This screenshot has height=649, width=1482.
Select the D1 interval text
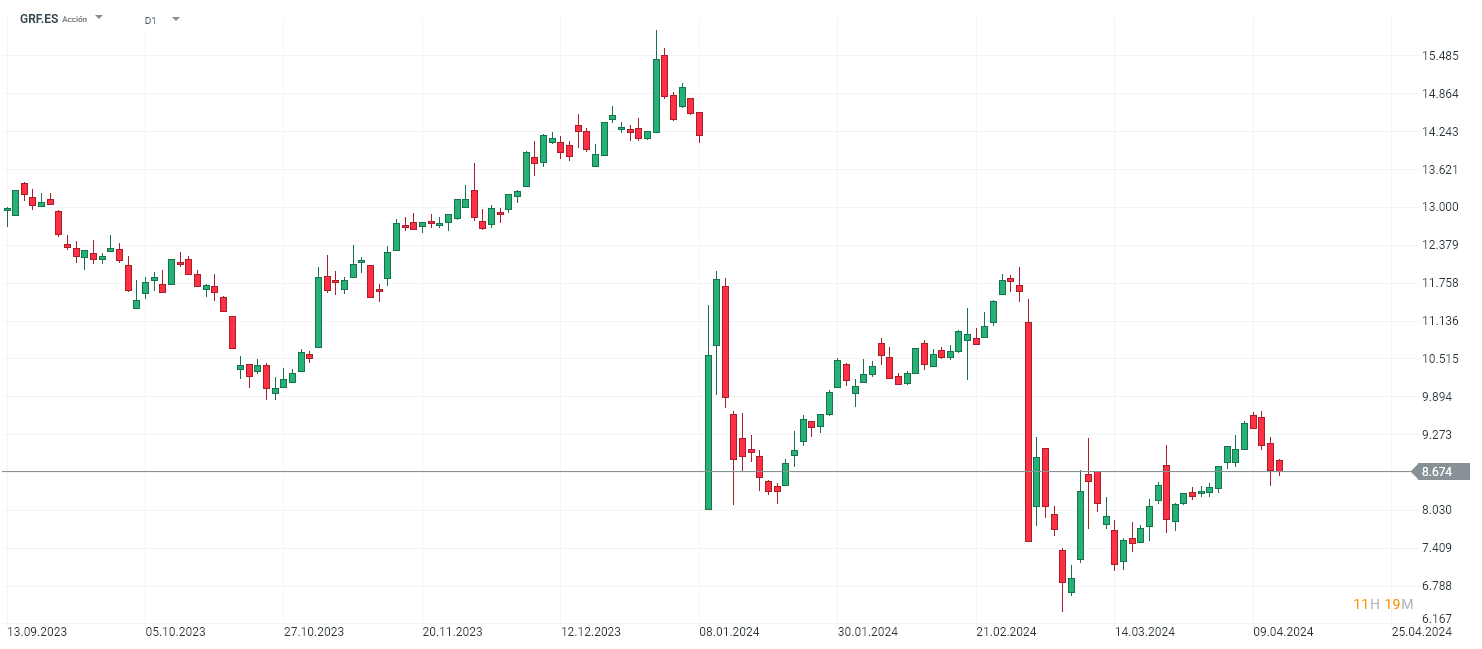coord(150,20)
